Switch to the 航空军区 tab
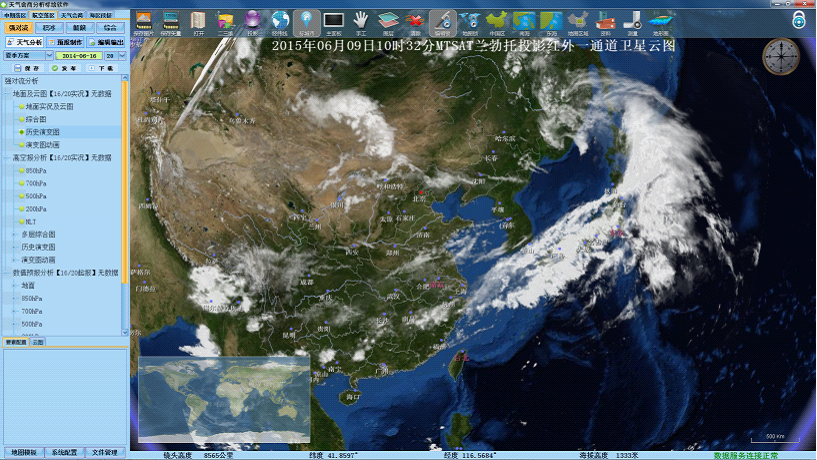 tap(43, 15)
